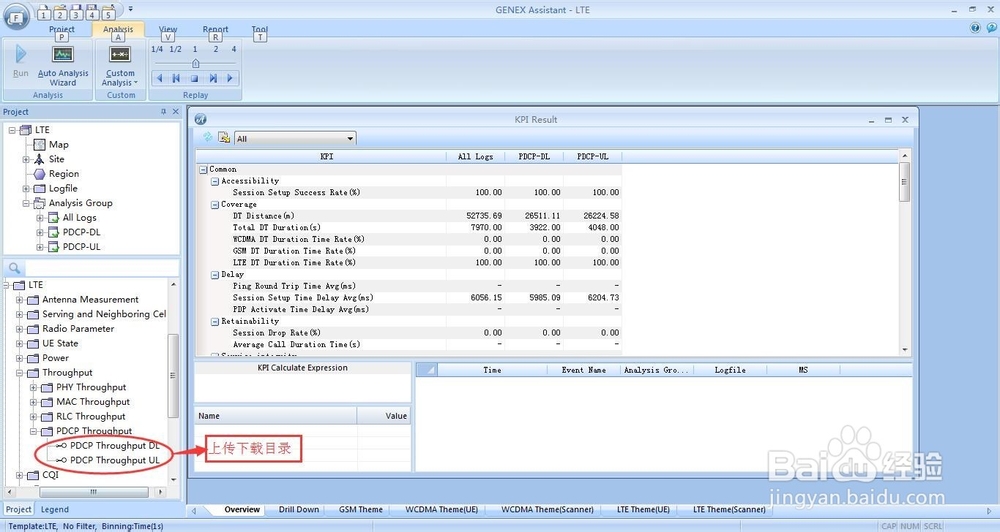1000x532 pixels.
Task: Click the KPI Result refresh icon
Action: pyautogui.click(x=208, y=137)
